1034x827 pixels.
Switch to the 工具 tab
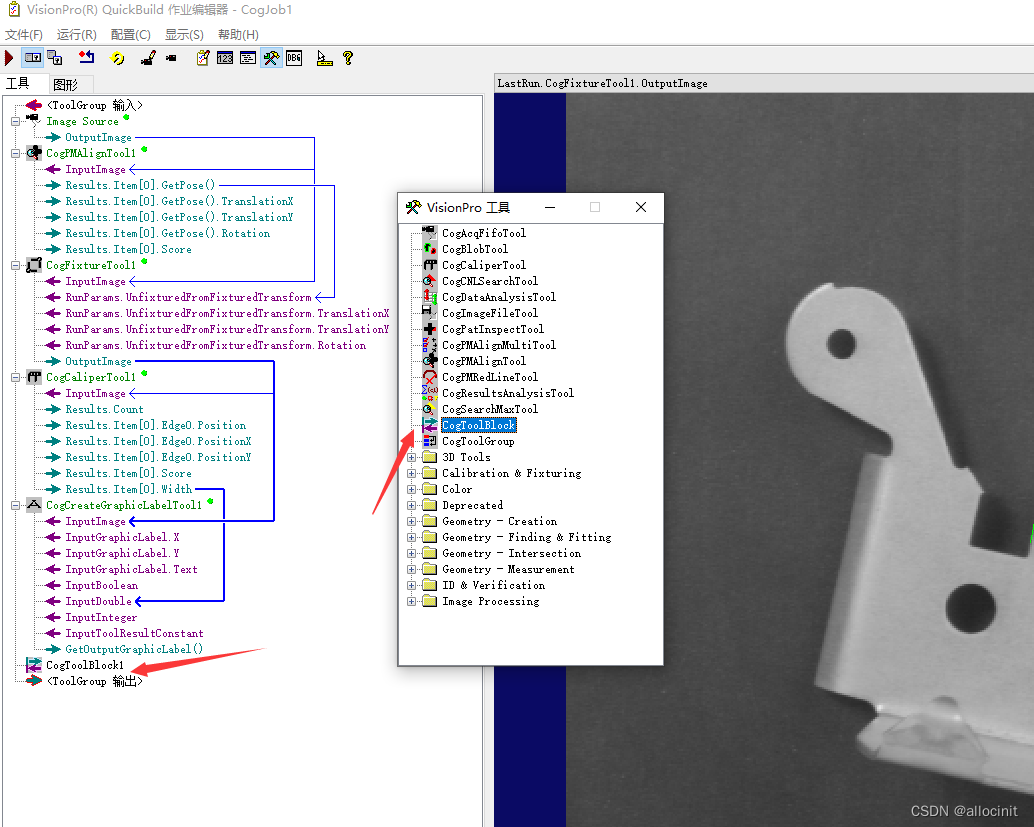click(x=18, y=83)
